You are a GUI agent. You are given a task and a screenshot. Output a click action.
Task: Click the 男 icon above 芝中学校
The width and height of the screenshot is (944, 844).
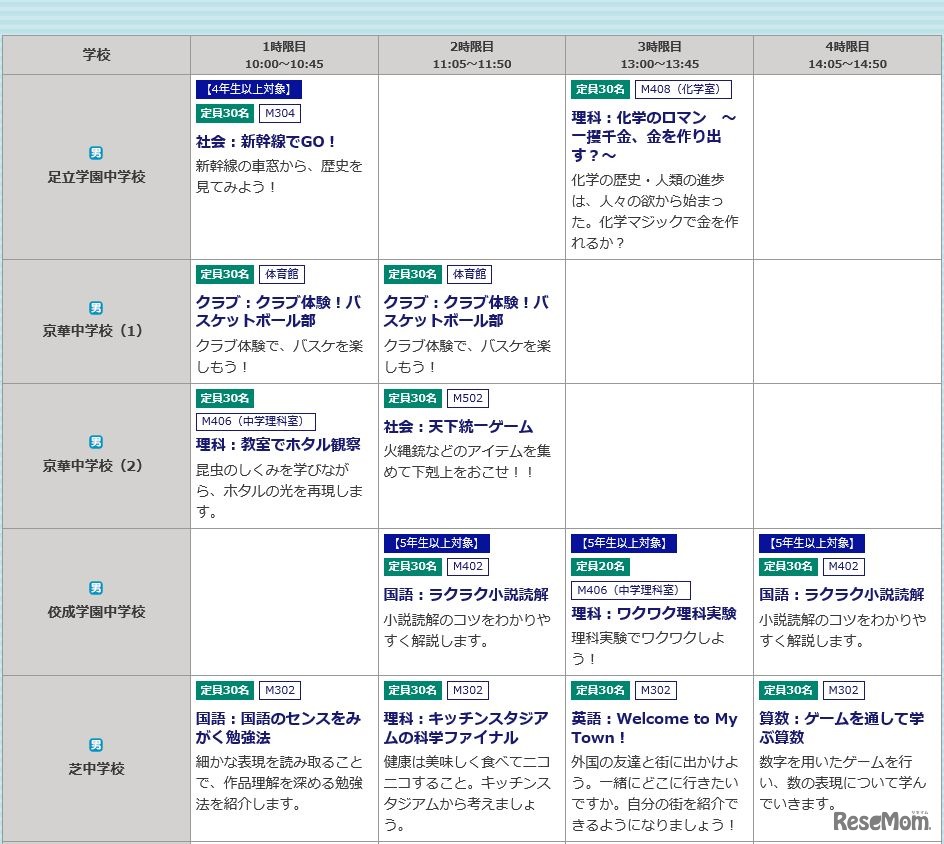click(x=96, y=745)
